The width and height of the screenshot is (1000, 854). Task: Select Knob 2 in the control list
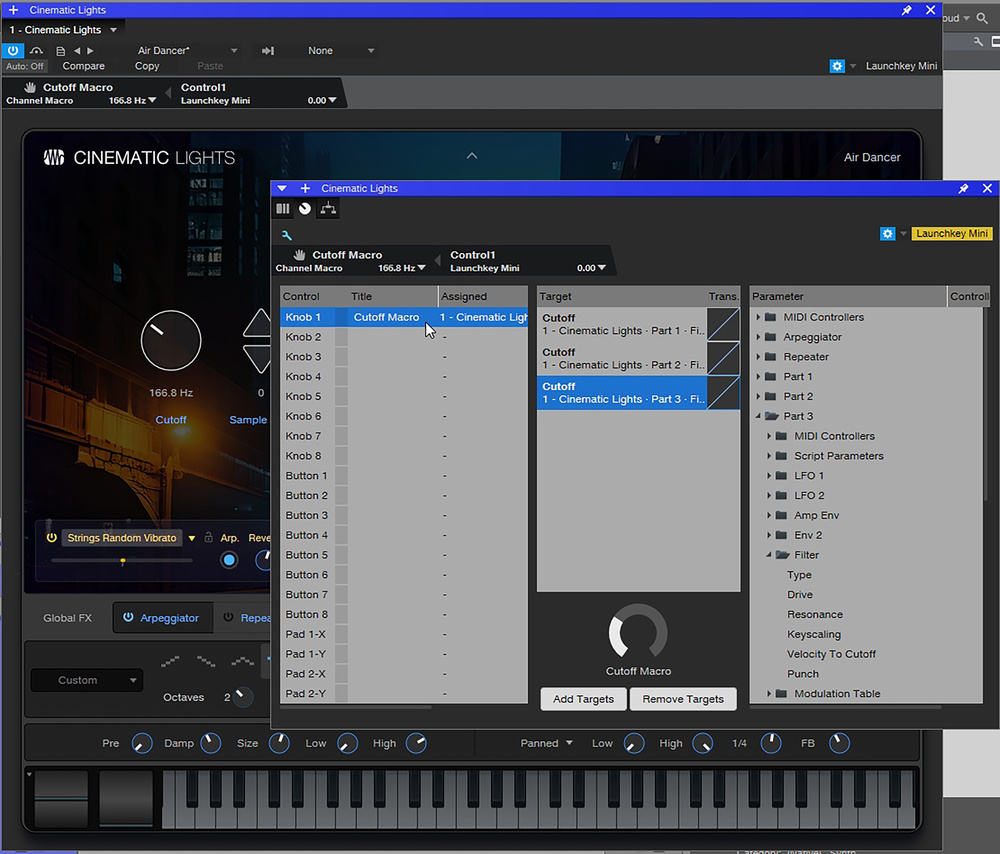(304, 337)
